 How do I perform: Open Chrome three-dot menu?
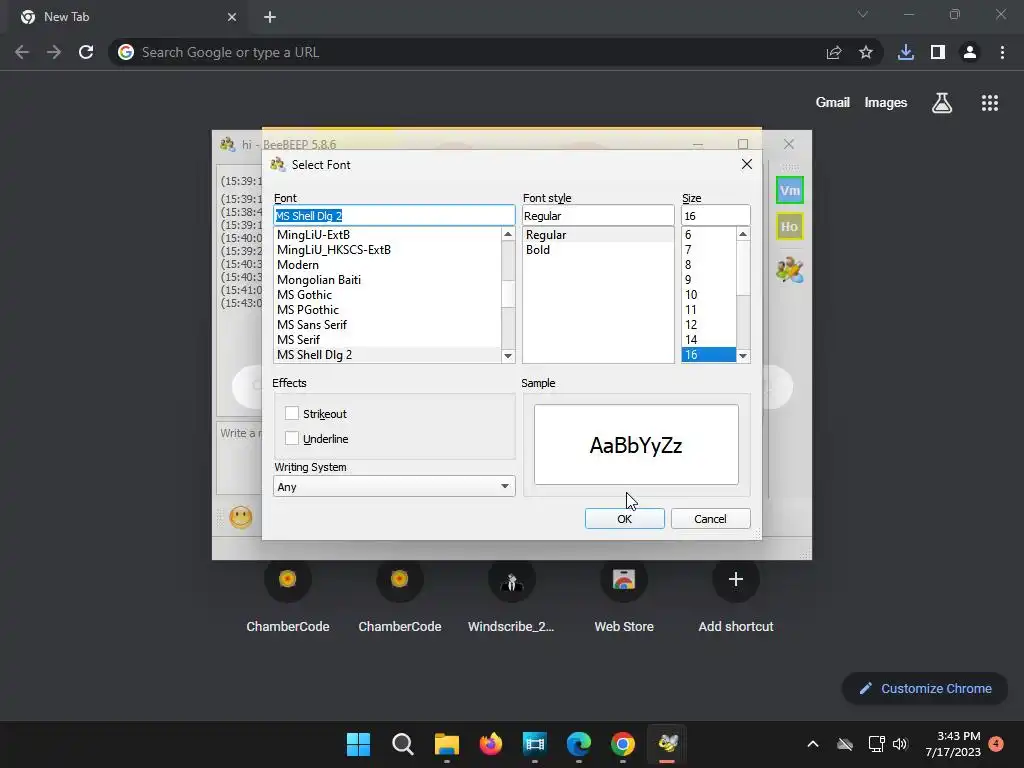[1002, 52]
